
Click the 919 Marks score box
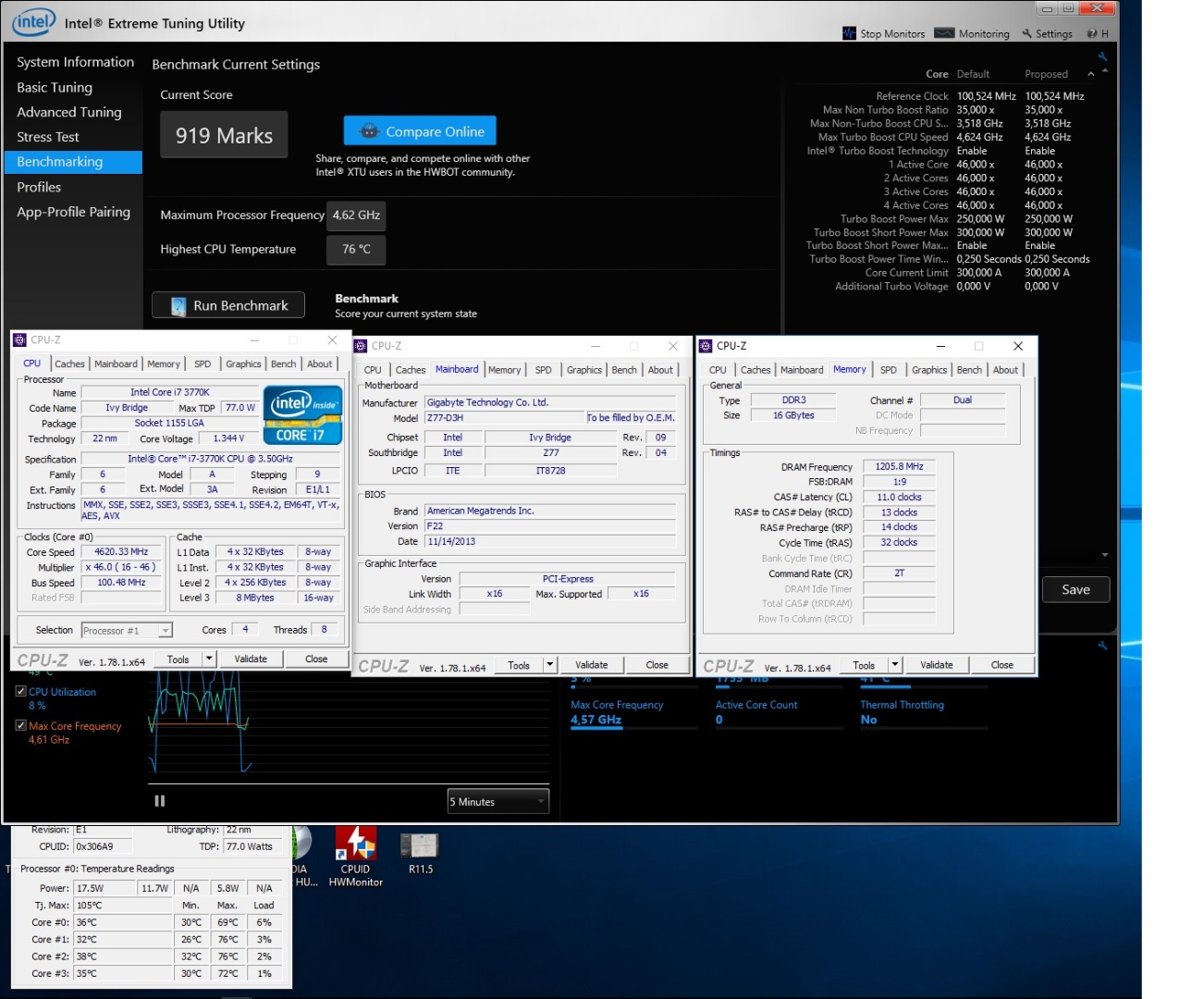point(224,135)
